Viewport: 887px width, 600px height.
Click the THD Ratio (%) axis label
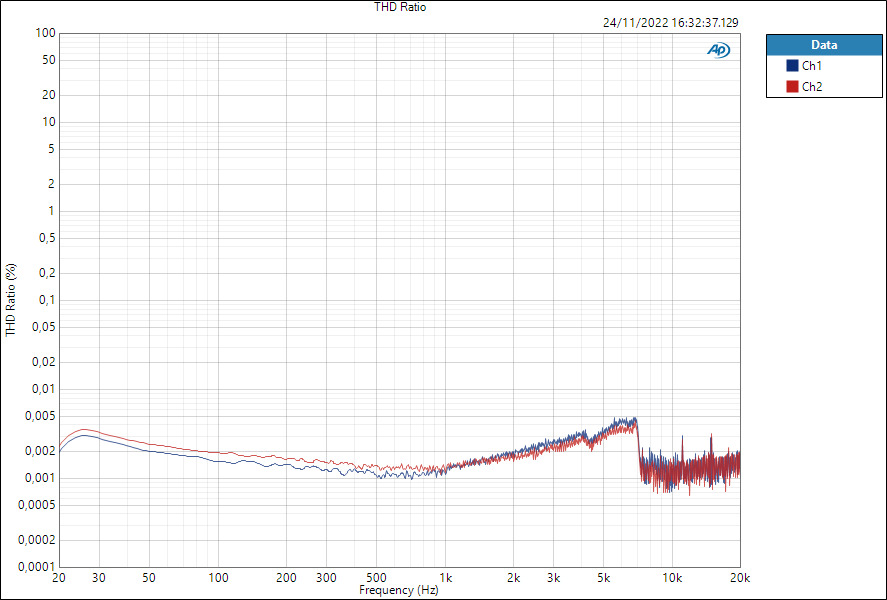tap(9, 296)
